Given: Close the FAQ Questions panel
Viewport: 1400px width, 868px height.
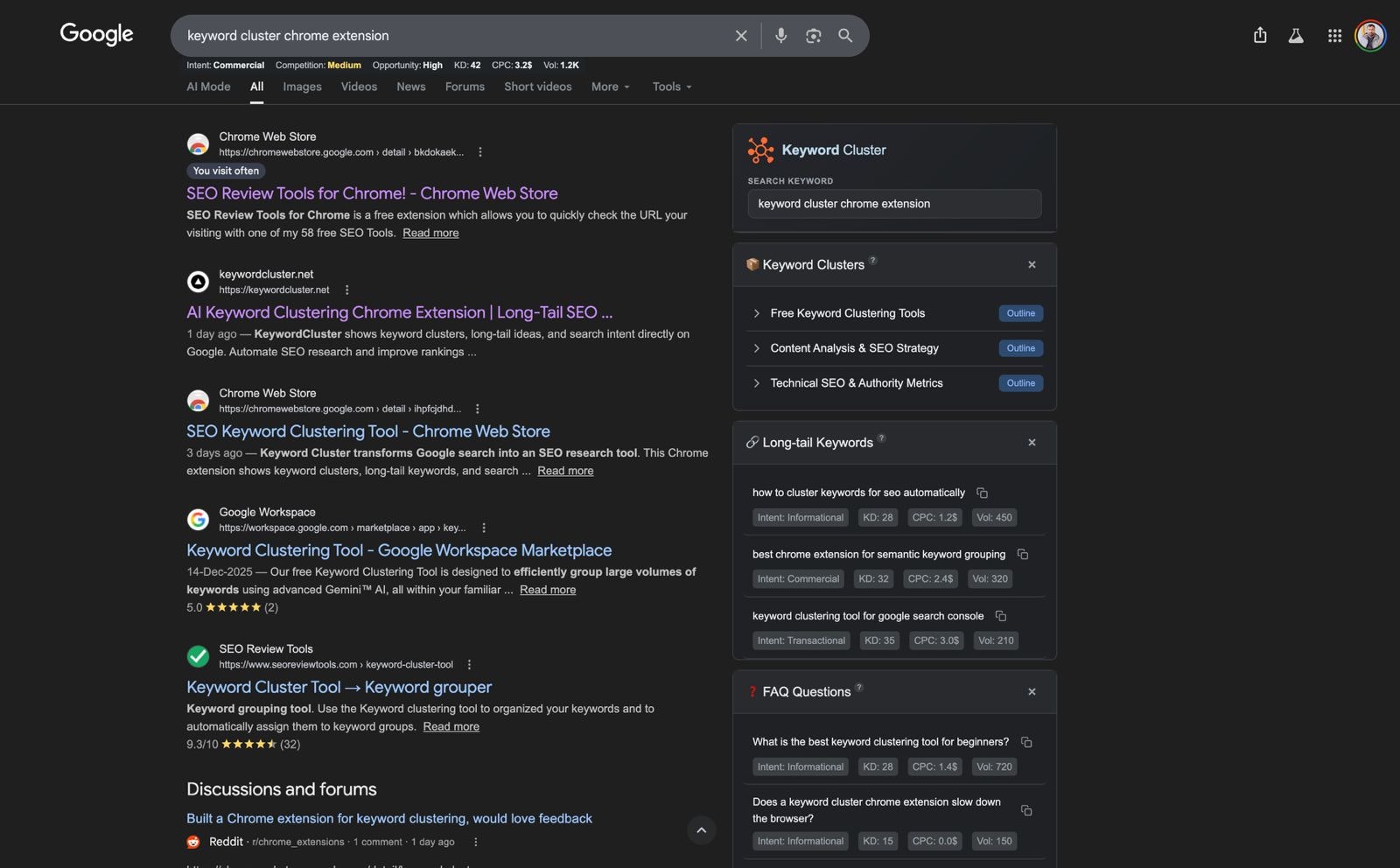Looking at the screenshot, I should coord(1032,691).
